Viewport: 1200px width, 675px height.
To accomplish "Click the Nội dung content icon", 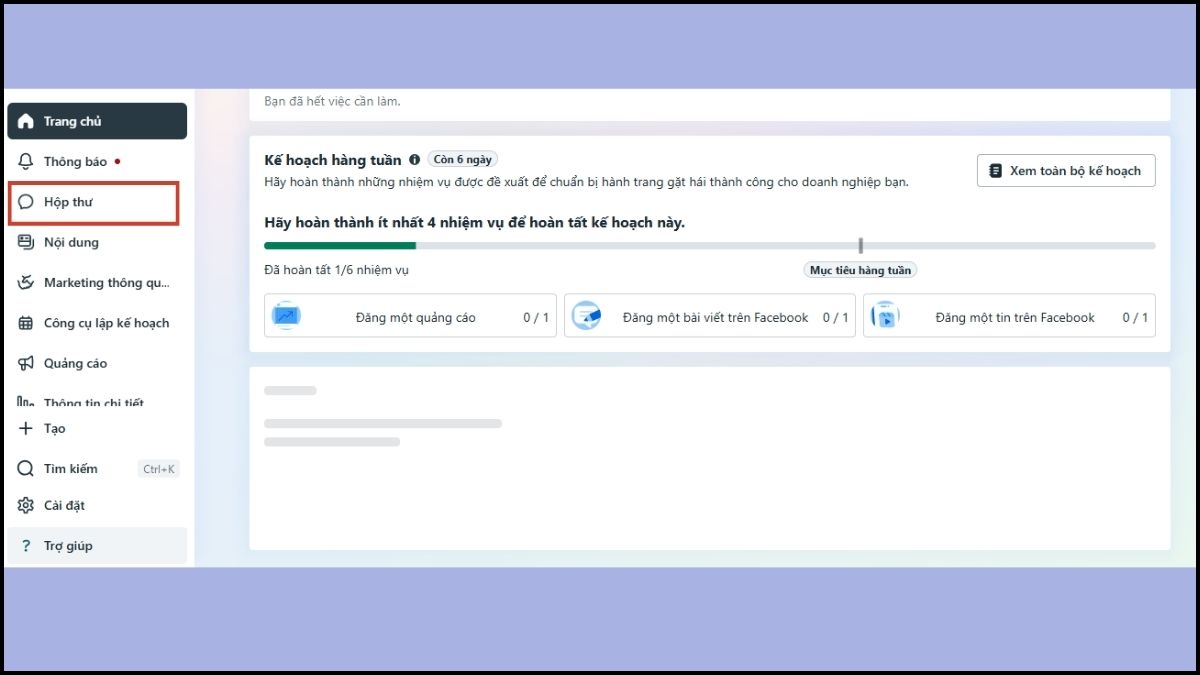I will pyautogui.click(x=26, y=242).
